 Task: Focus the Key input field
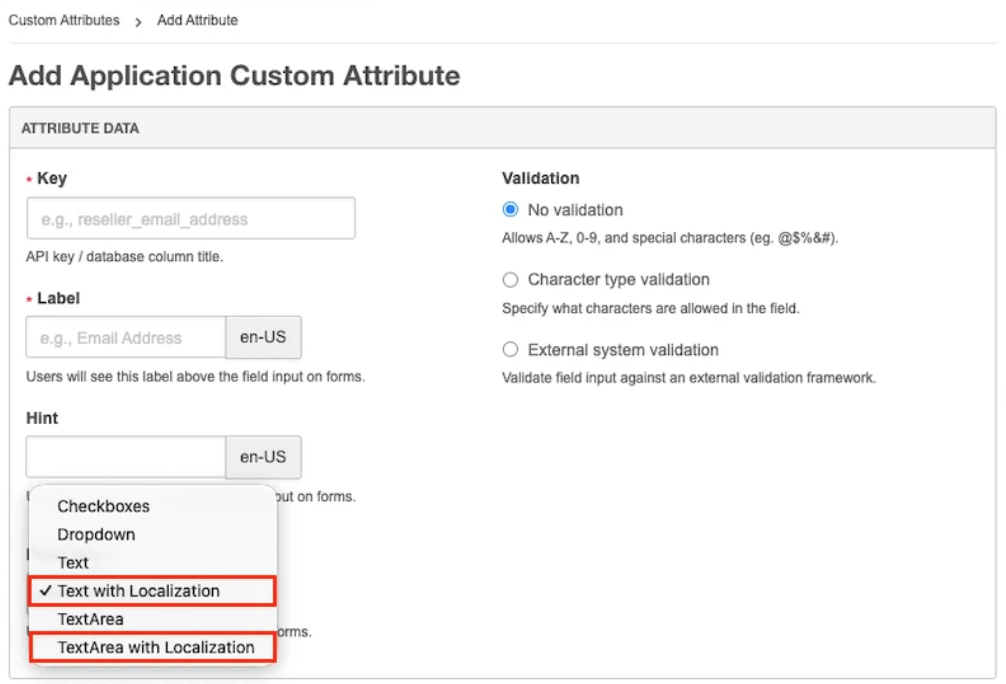[190, 218]
